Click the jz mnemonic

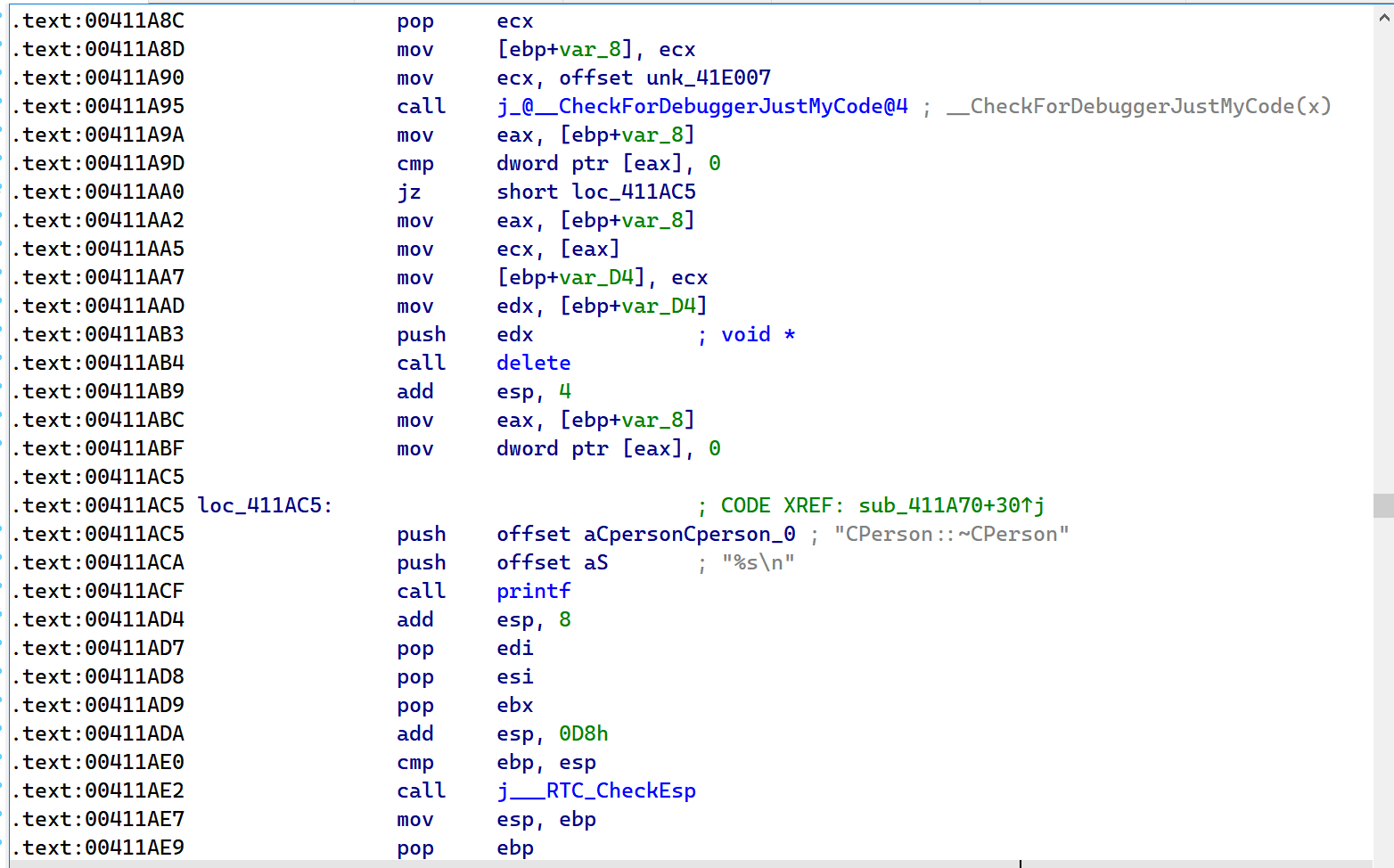tap(409, 192)
